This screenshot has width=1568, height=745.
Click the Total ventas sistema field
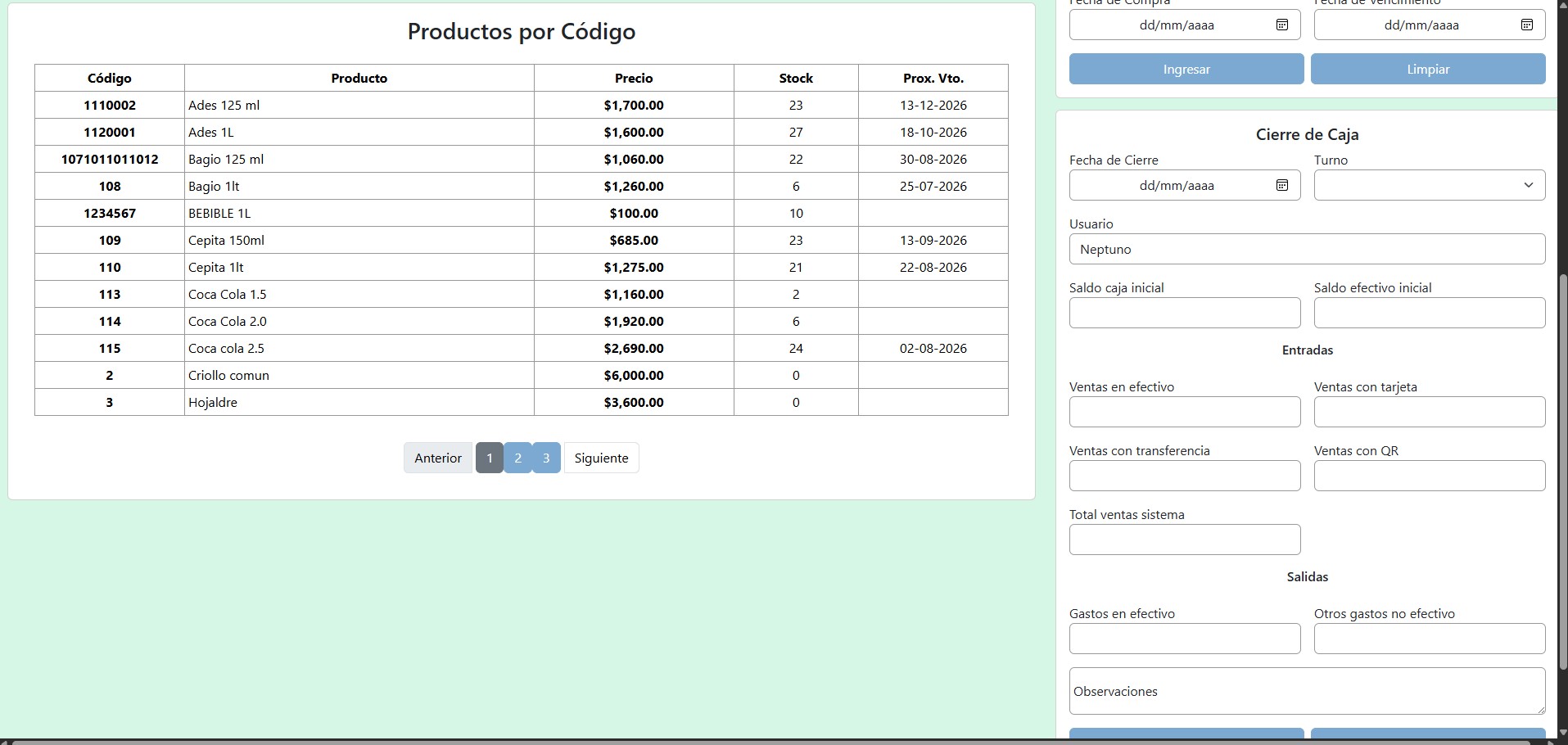tap(1185, 540)
